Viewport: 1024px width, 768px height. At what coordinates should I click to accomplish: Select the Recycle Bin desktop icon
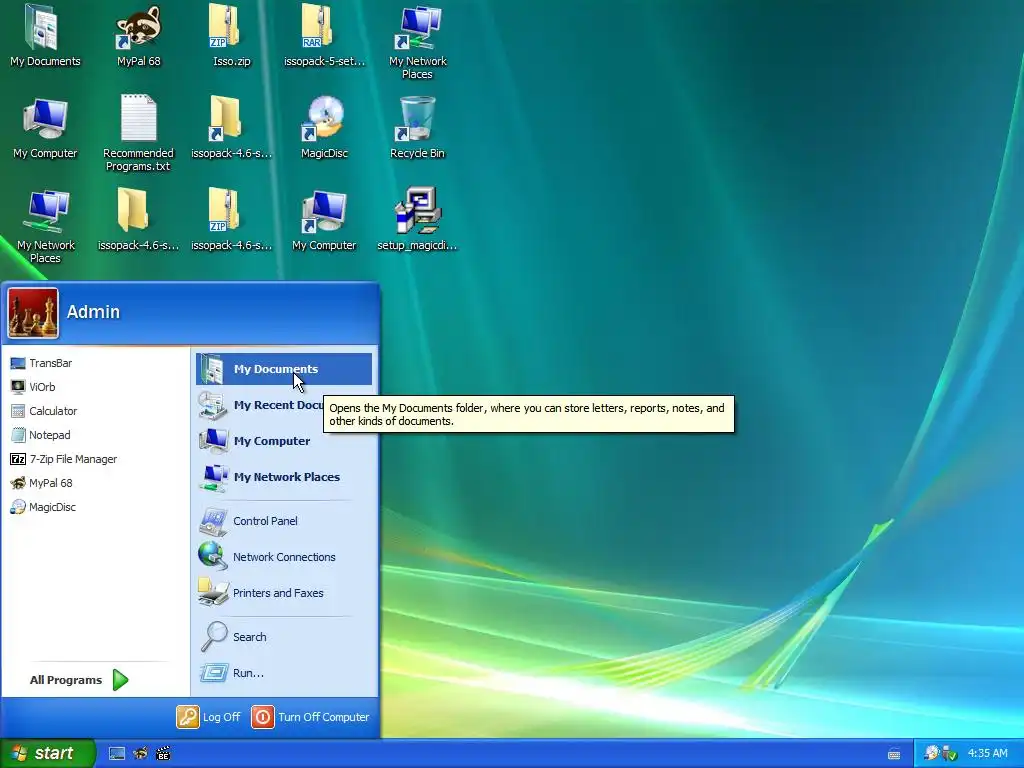pyautogui.click(x=417, y=128)
